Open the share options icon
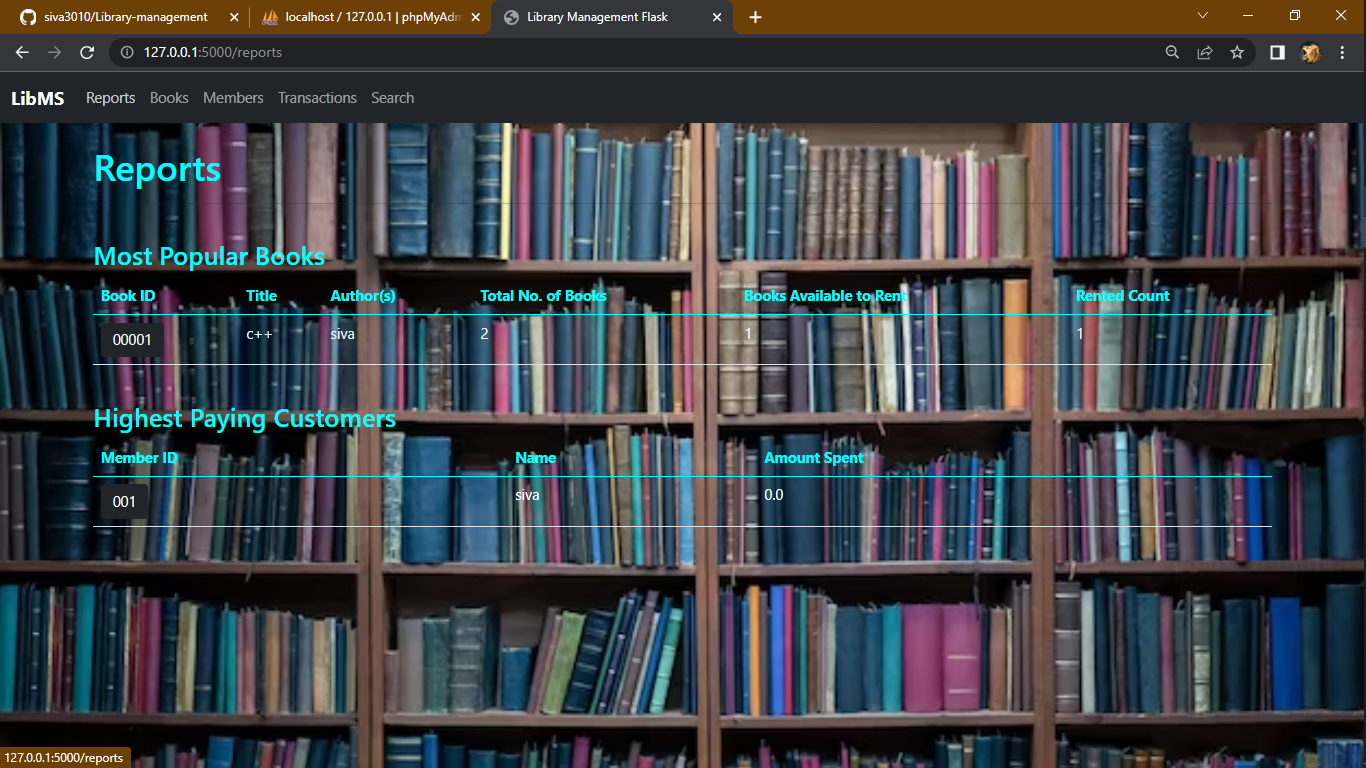 coord(1204,52)
